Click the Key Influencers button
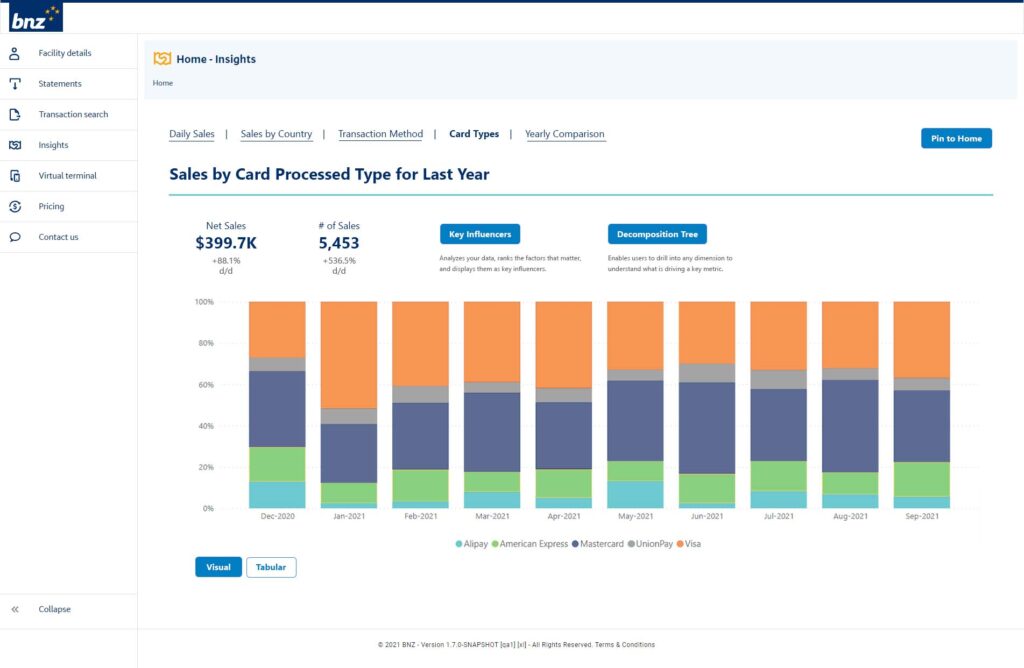 tap(480, 234)
